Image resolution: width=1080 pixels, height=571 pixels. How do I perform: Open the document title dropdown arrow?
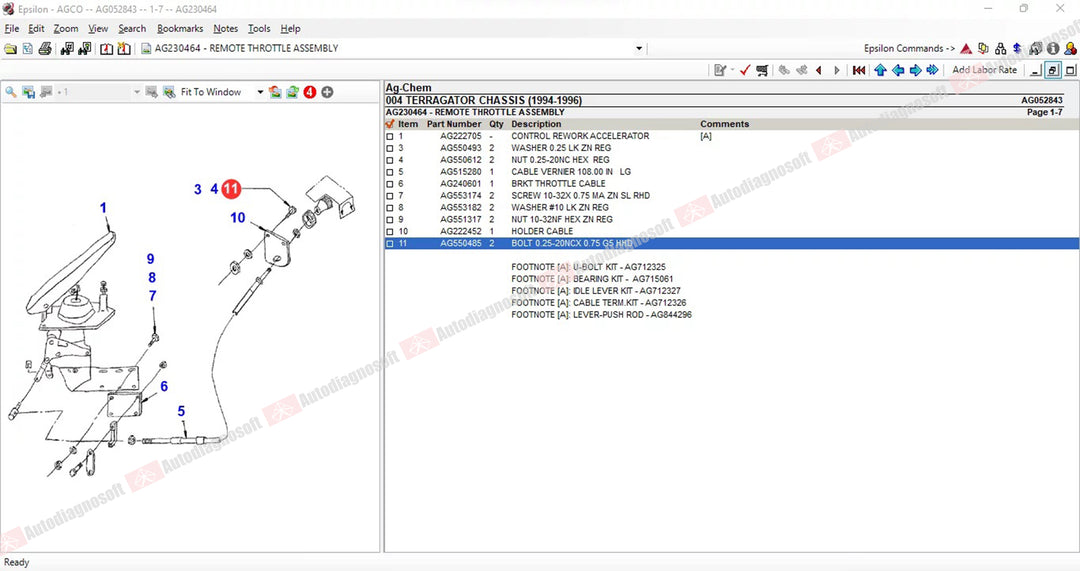[x=638, y=49]
